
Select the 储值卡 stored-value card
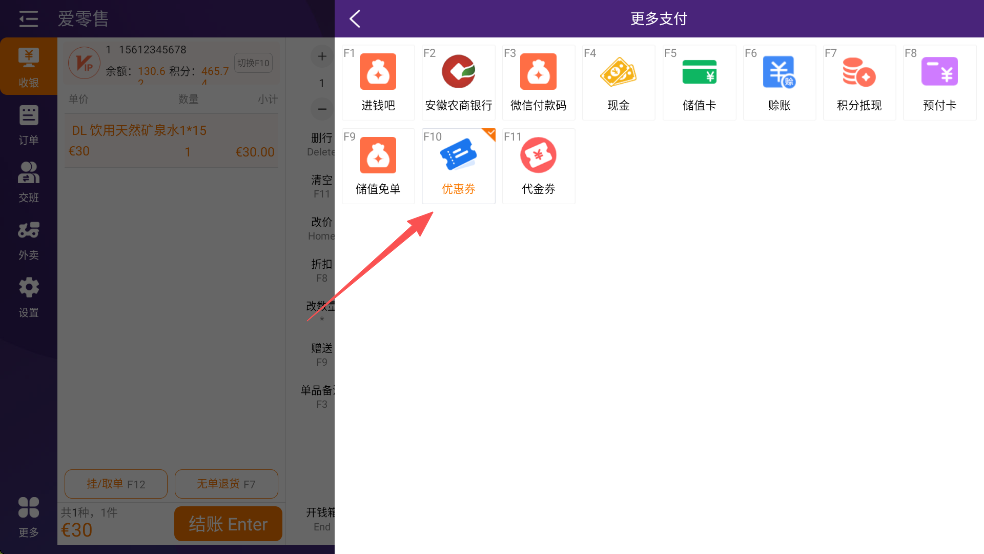click(699, 81)
